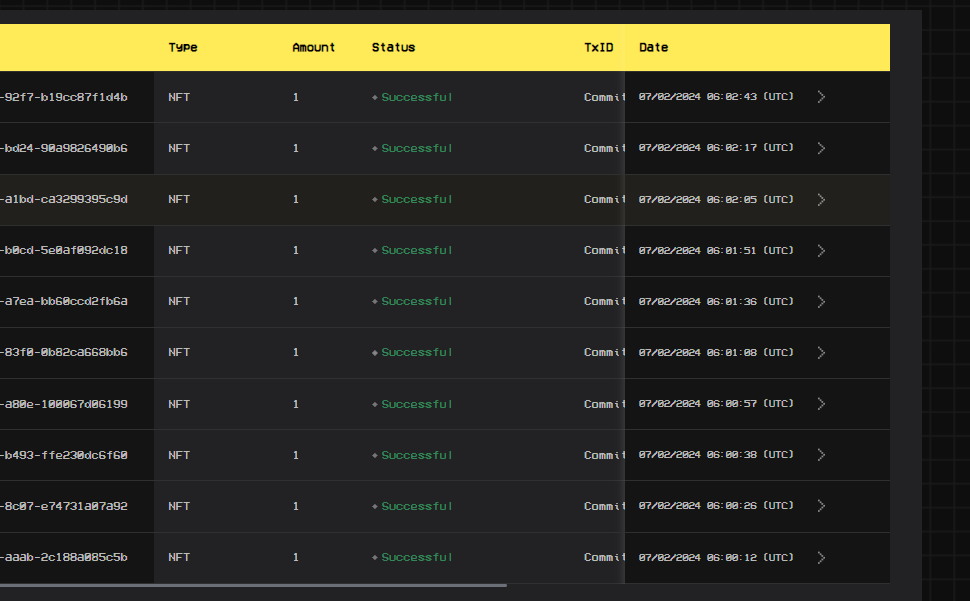
Task: Select ID ending -83f0-0b82ca668bb6
Action: [x=64, y=352]
